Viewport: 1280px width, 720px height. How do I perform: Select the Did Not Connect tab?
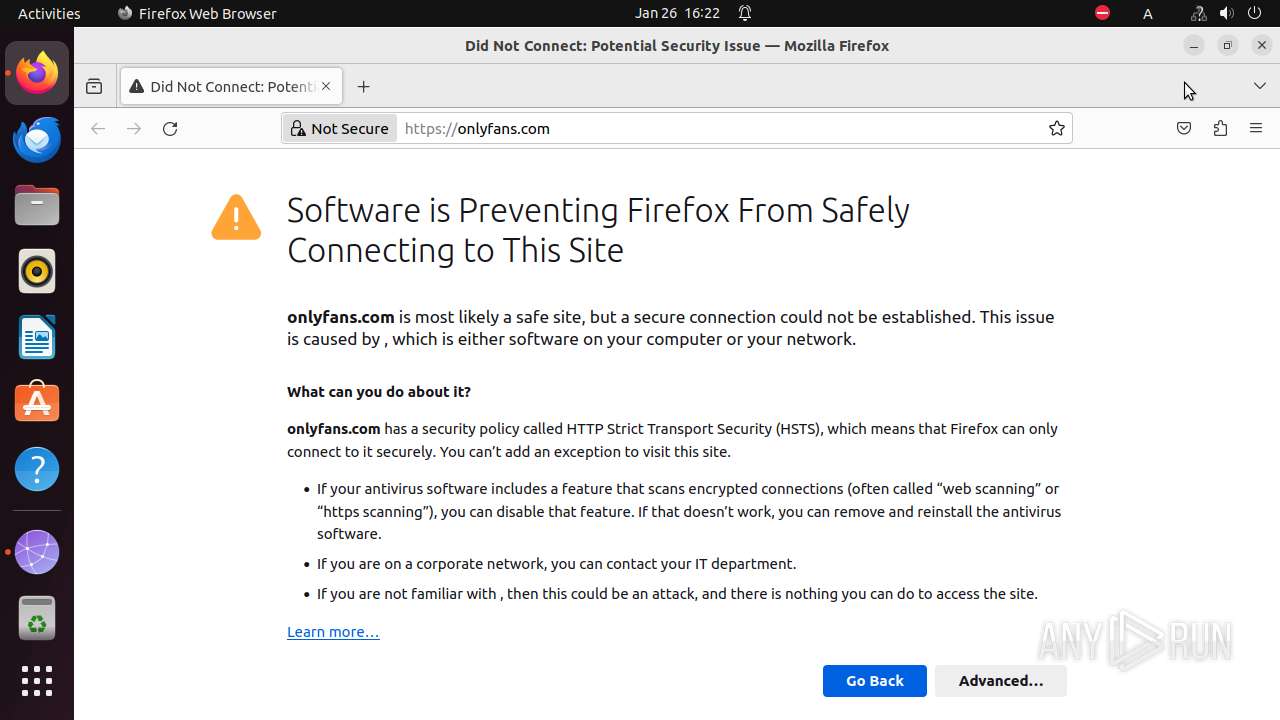tap(231, 87)
